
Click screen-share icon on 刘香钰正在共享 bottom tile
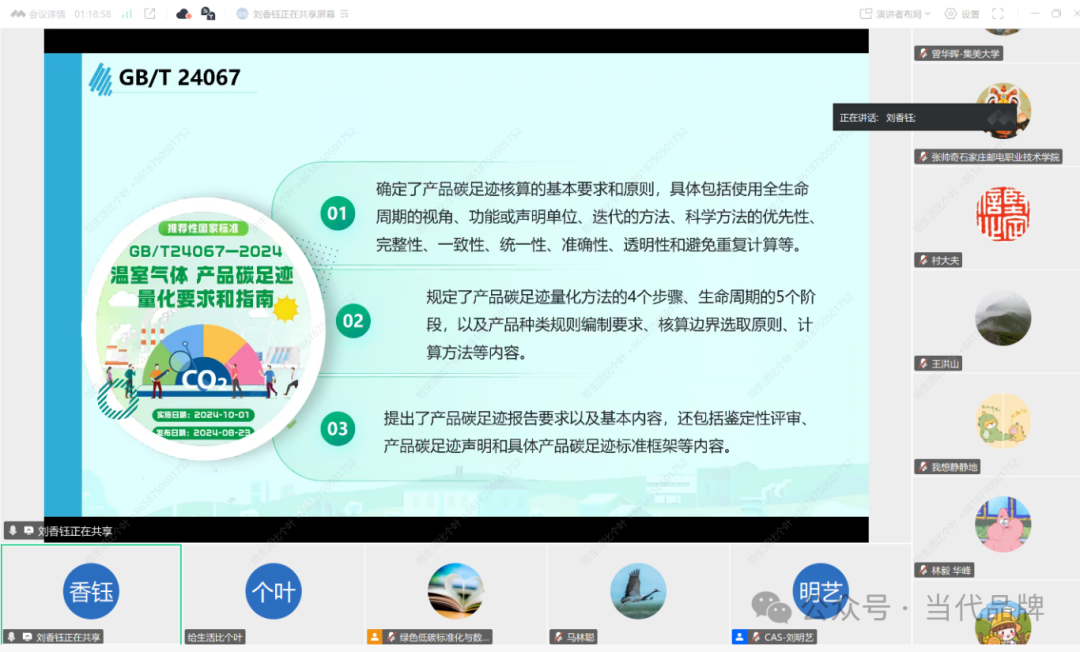(28, 637)
